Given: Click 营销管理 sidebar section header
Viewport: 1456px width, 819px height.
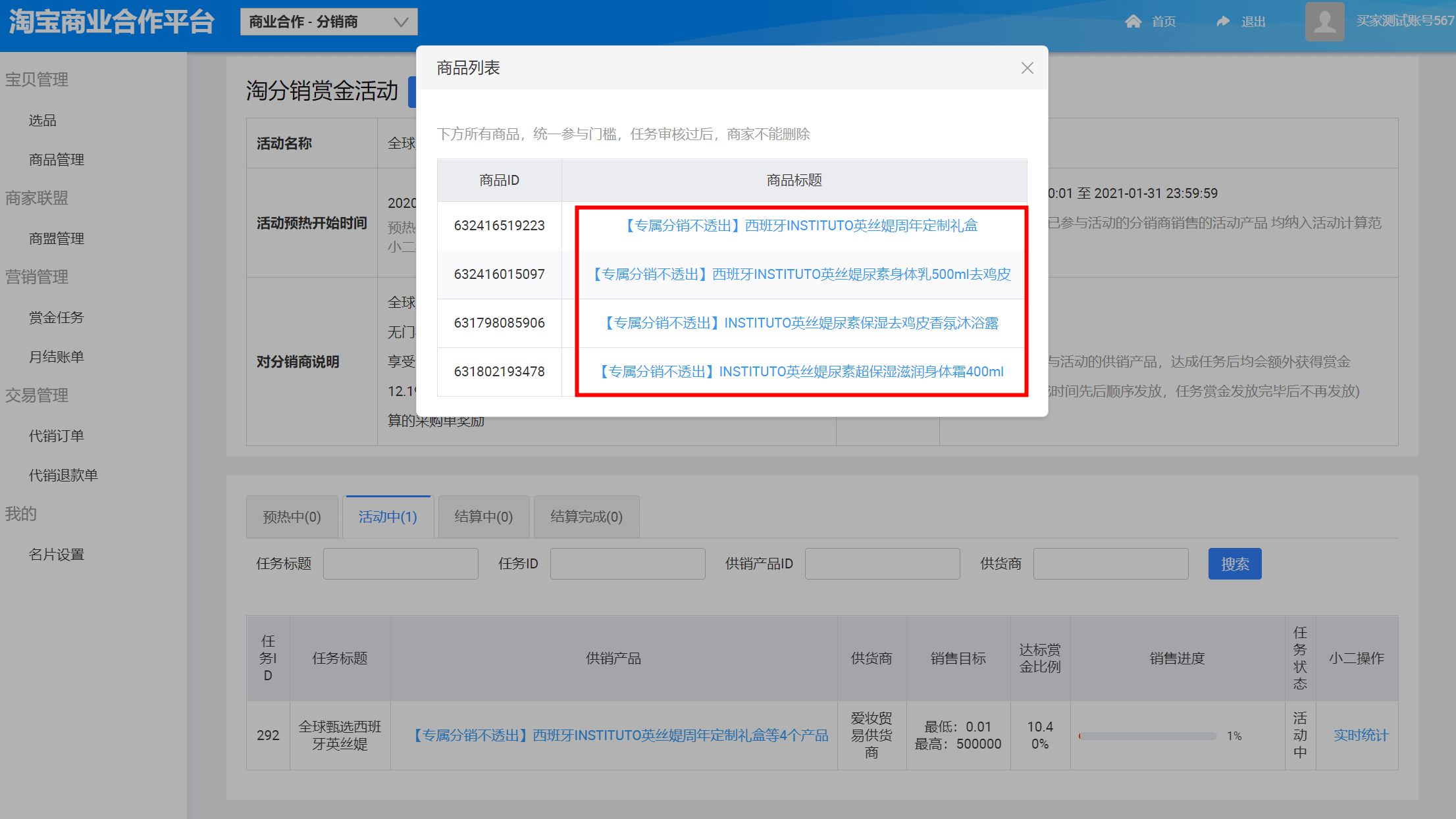Looking at the screenshot, I should [37, 277].
